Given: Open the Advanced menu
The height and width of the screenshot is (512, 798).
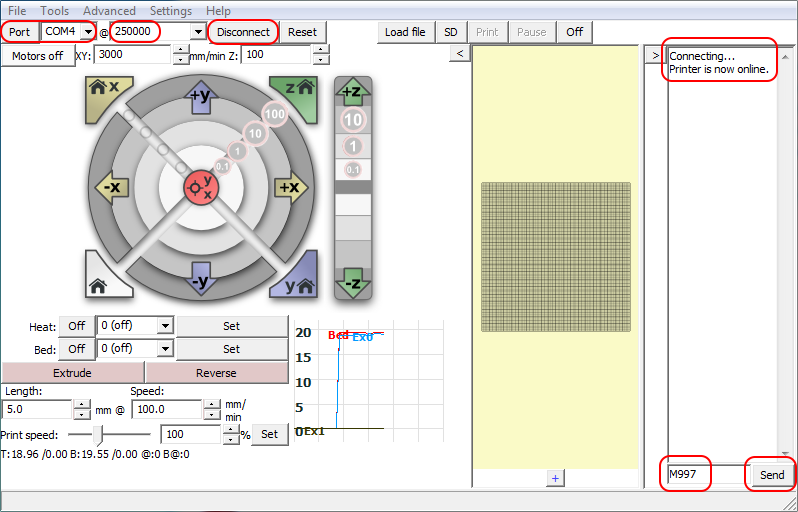Looking at the screenshot, I should tap(109, 11).
